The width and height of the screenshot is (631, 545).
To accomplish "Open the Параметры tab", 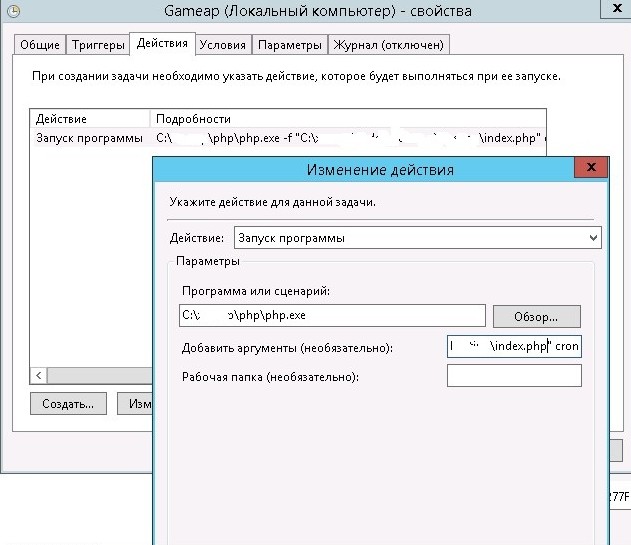I will click(289, 45).
